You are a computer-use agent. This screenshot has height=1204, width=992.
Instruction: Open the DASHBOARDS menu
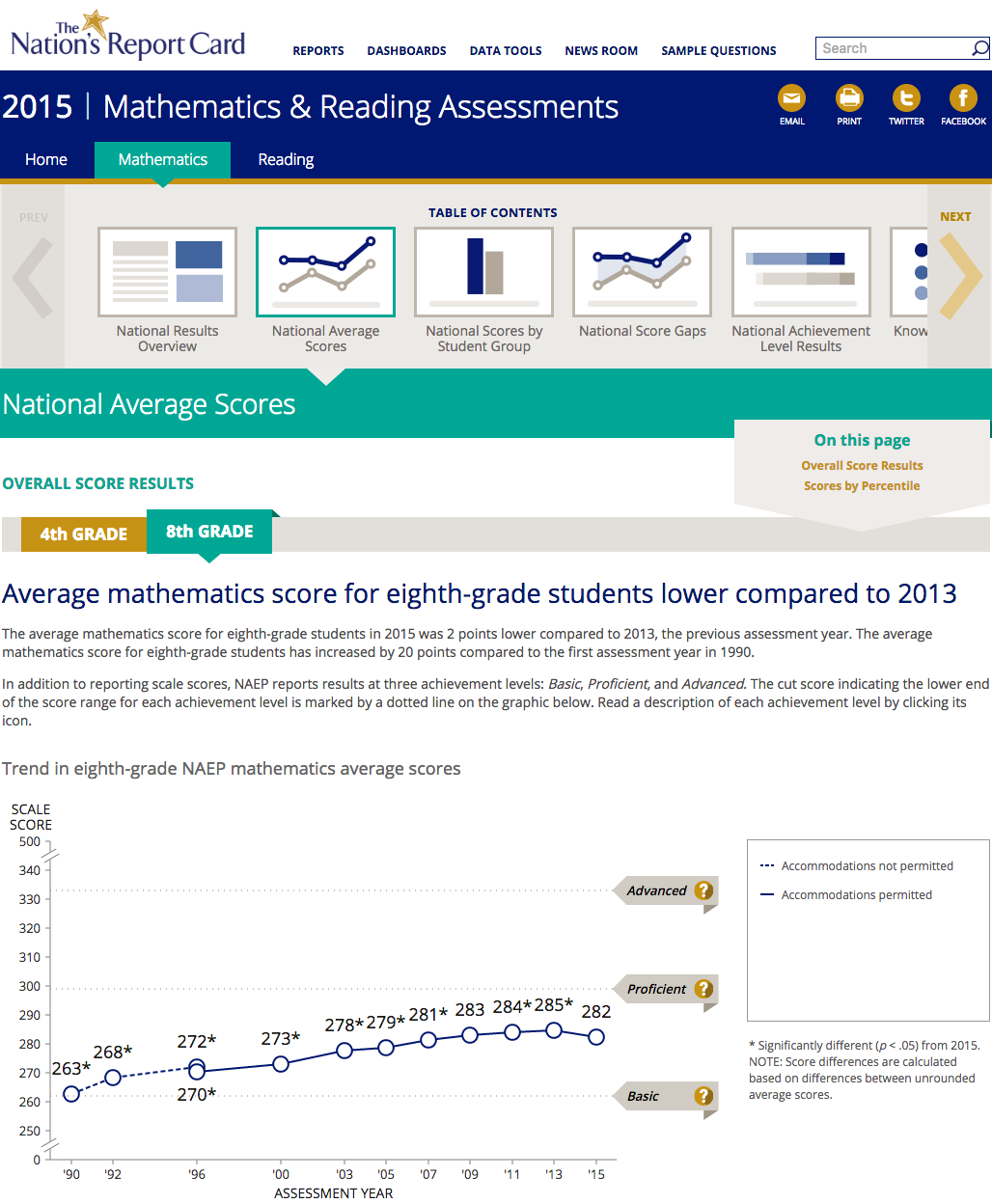tap(406, 51)
